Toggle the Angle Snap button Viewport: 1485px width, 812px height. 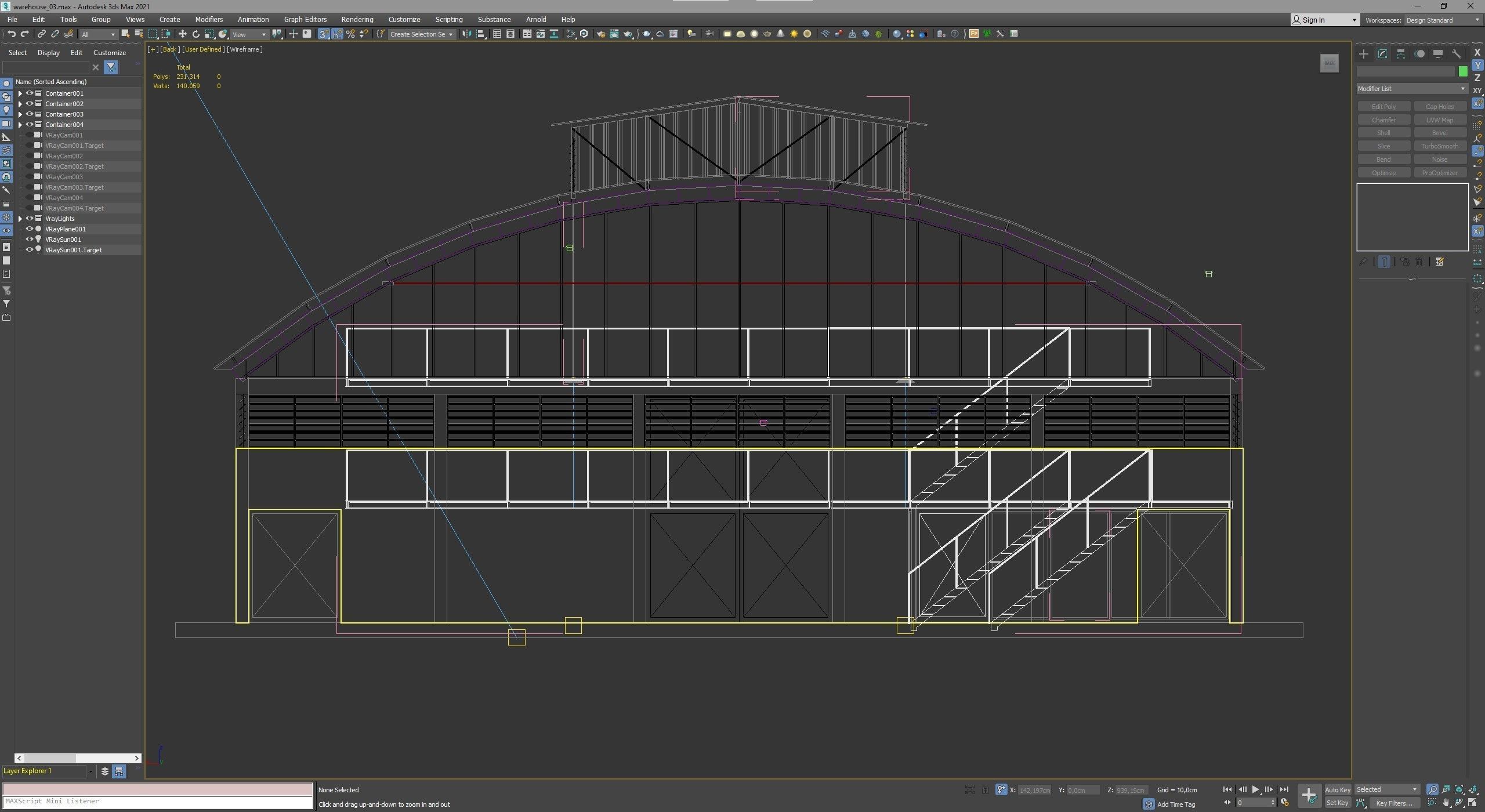pyautogui.click(x=337, y=34)
